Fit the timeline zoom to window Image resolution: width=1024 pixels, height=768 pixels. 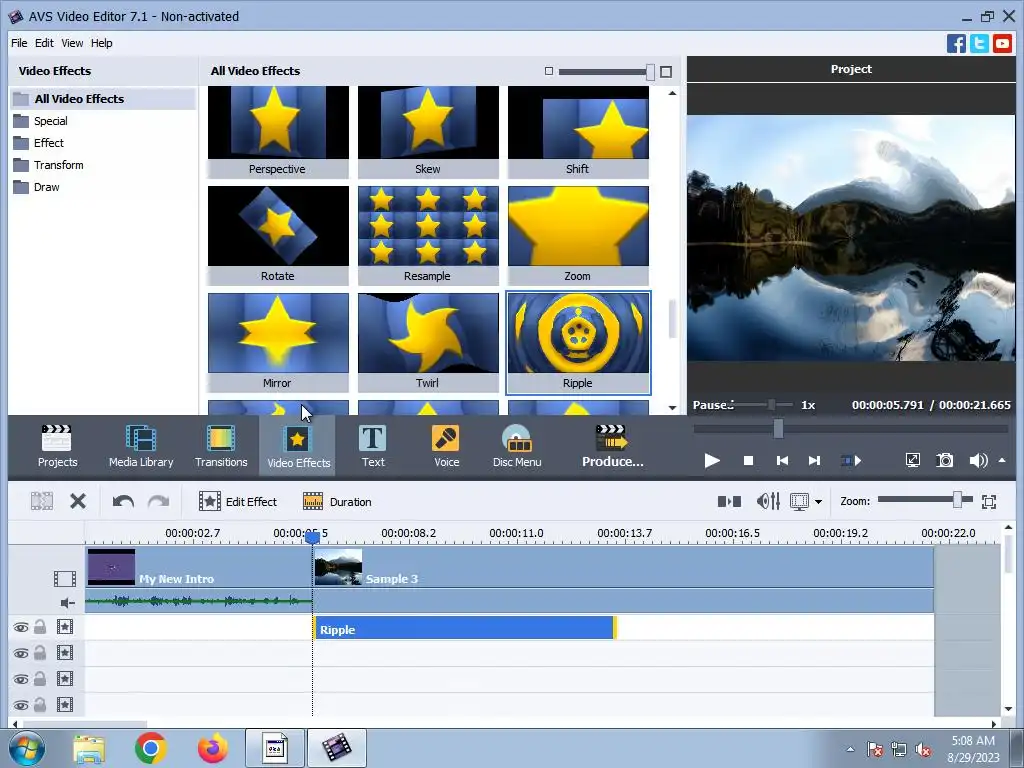[x=989, y=502]
